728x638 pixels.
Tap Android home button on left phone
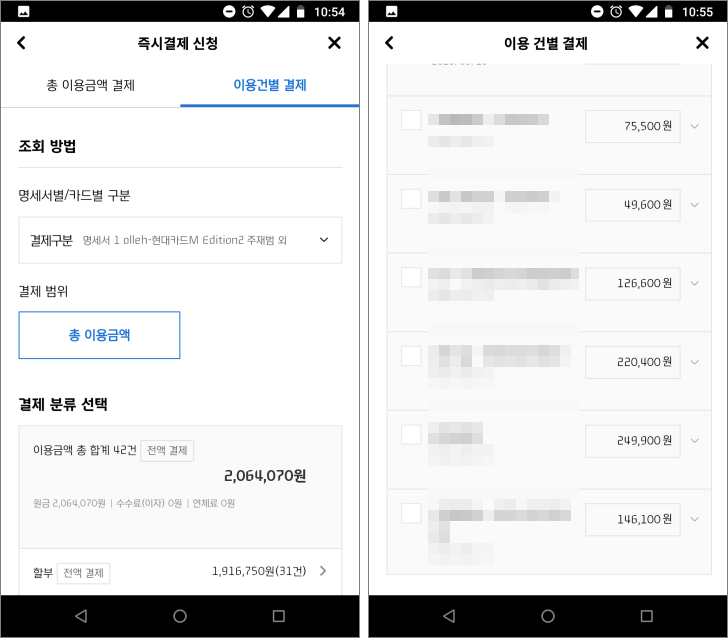coord(180,616)
